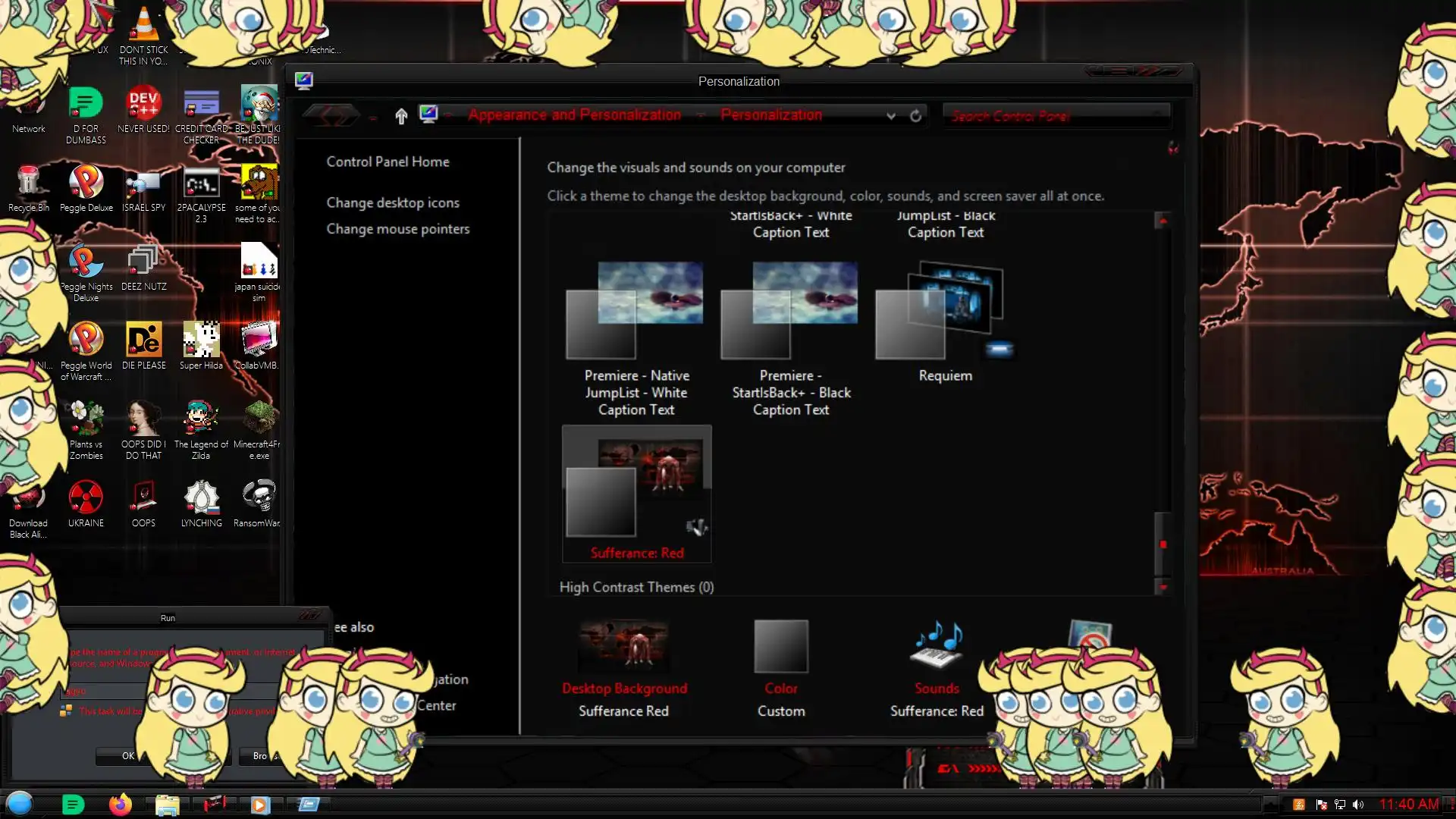The image size is (1456, 819).
Task: Click the volume speaker tray icon
Action: click(1358, 805)
